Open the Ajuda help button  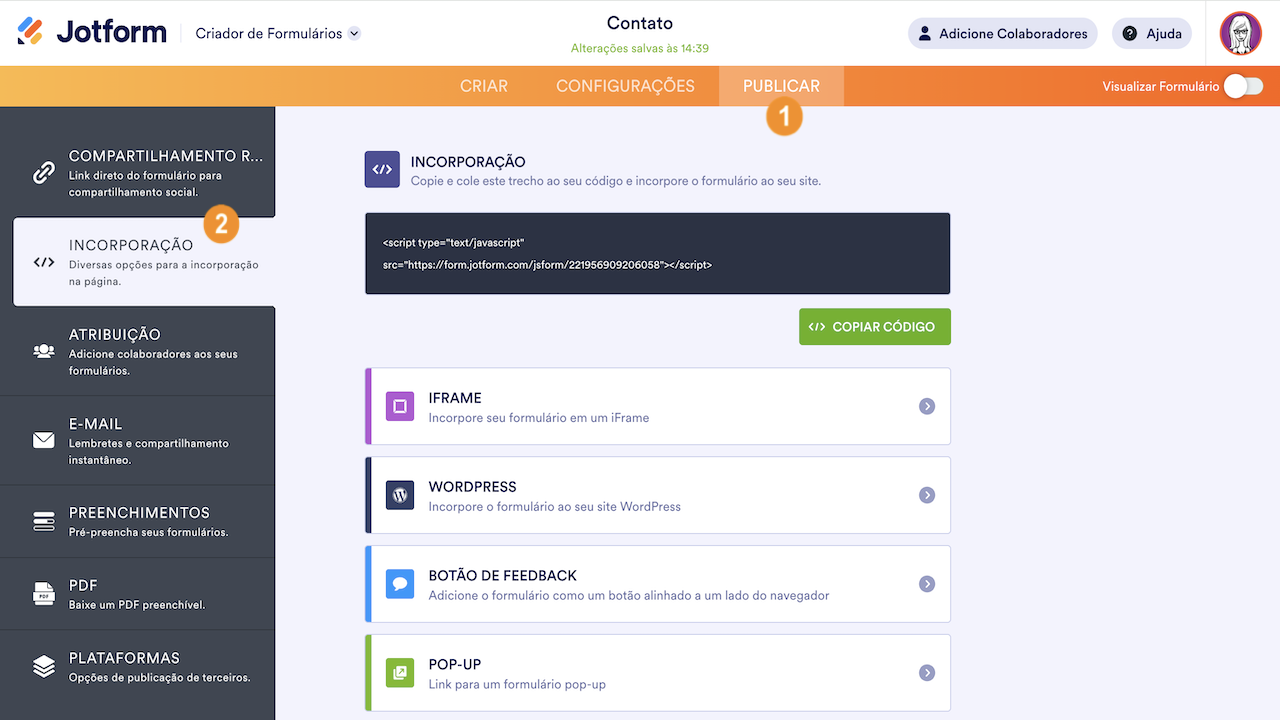click(1152, 33)
